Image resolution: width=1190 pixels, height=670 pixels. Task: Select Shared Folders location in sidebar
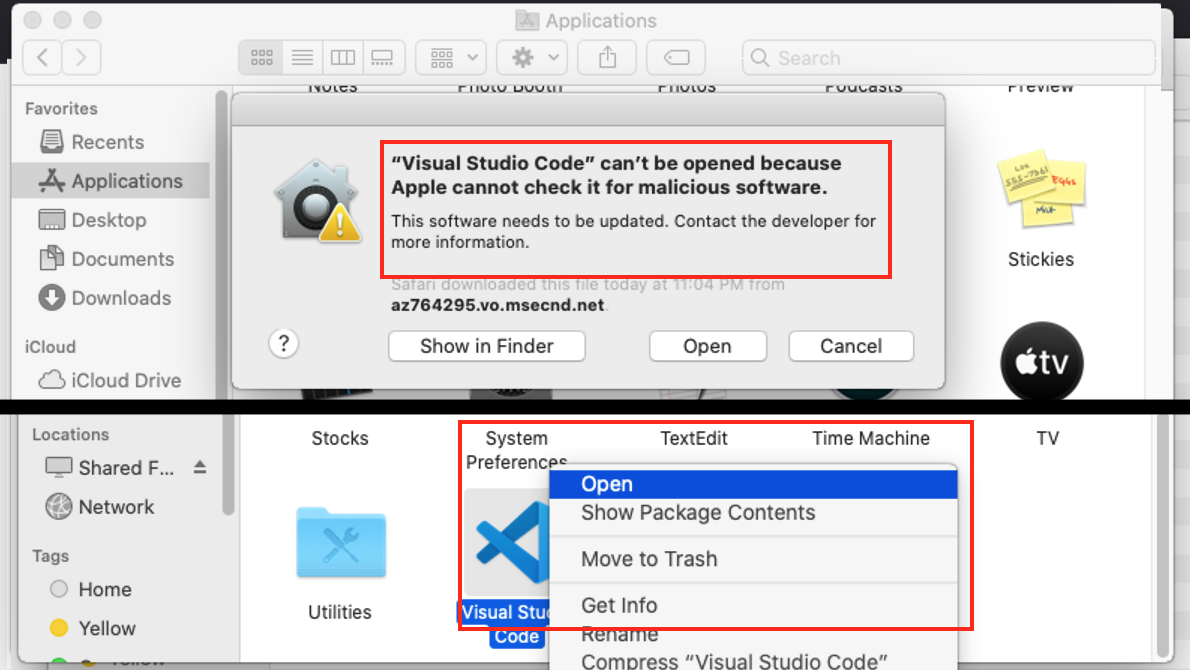click(x=110, y=467)
